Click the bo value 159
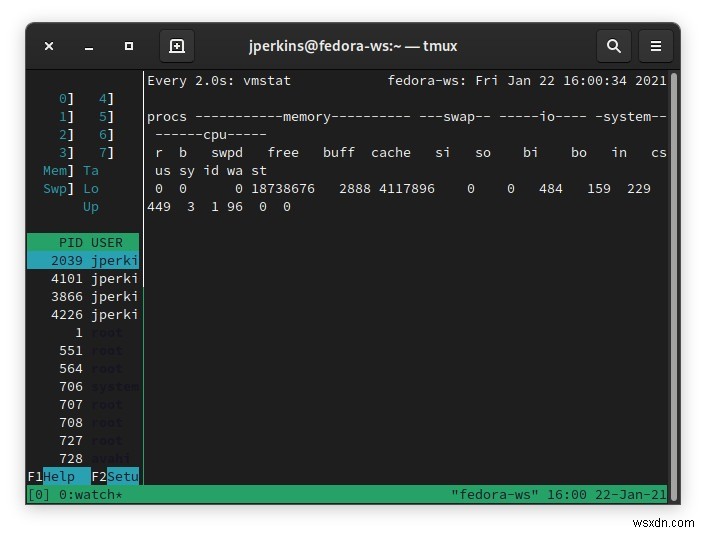This screenshot has width=706, height=533. [599, 189]
